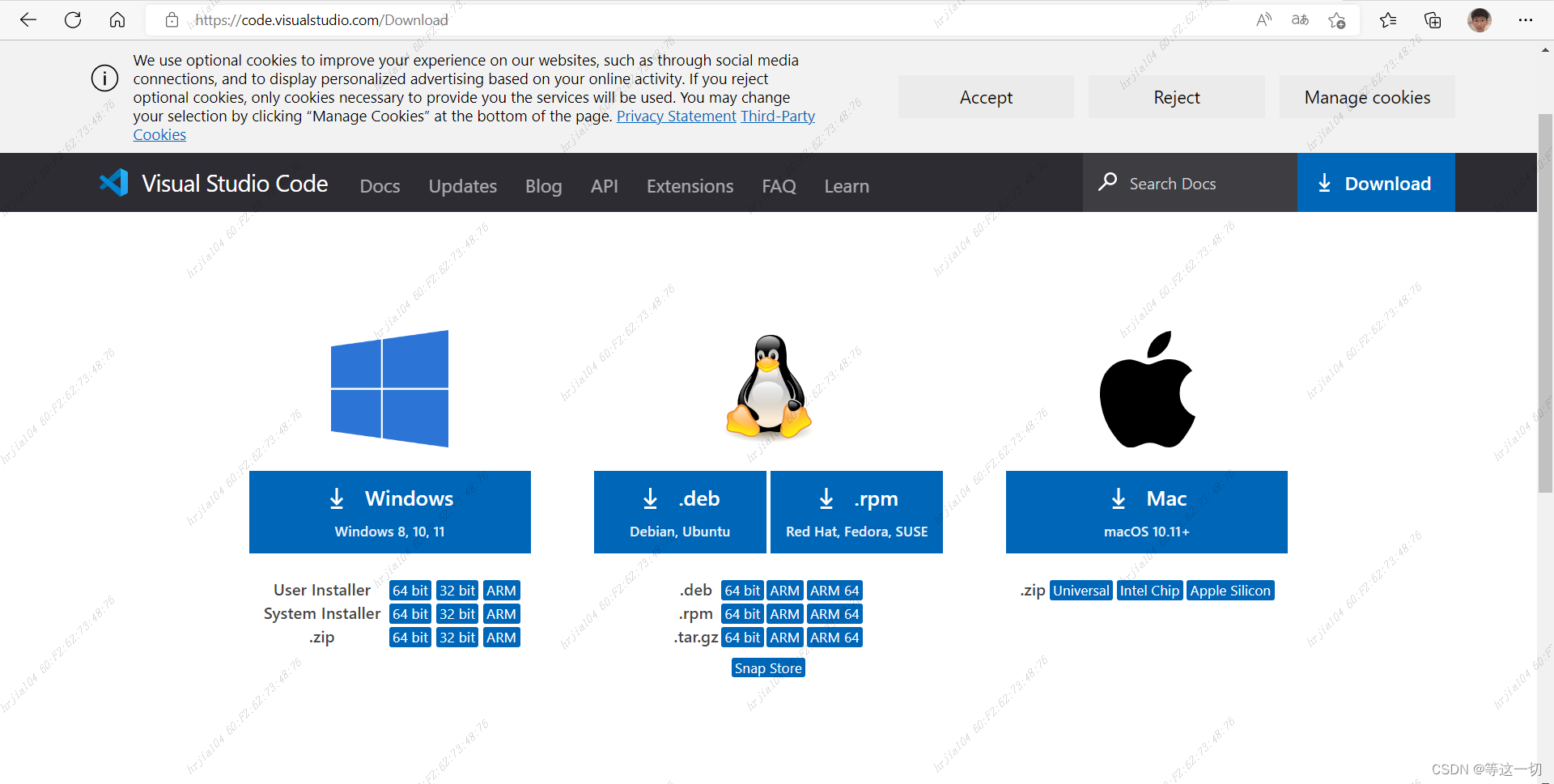Reload the page with refresh icon

(x=73, y=20)
